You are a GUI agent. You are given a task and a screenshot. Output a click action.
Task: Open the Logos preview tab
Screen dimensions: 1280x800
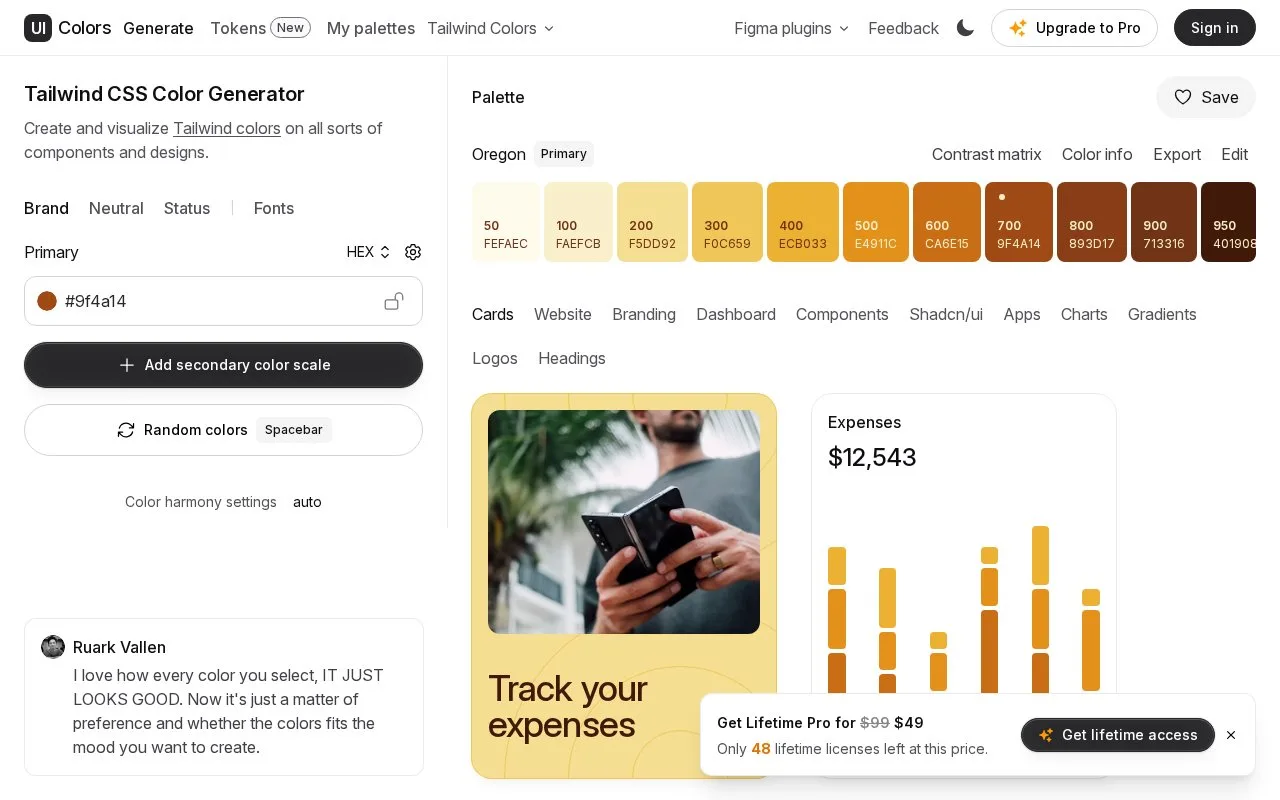495,358
